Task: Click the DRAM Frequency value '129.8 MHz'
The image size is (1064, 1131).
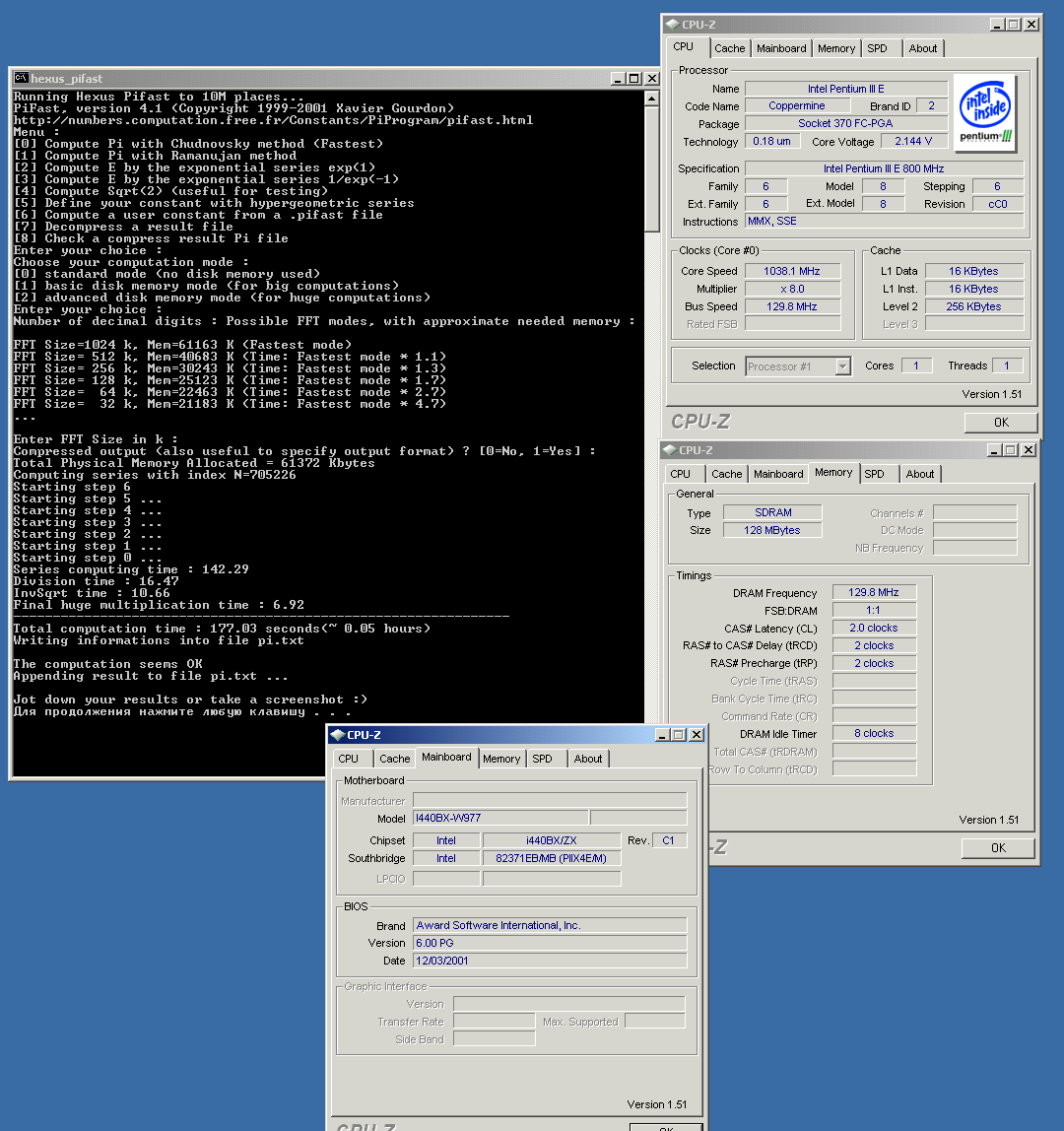Action: (874, 592)
